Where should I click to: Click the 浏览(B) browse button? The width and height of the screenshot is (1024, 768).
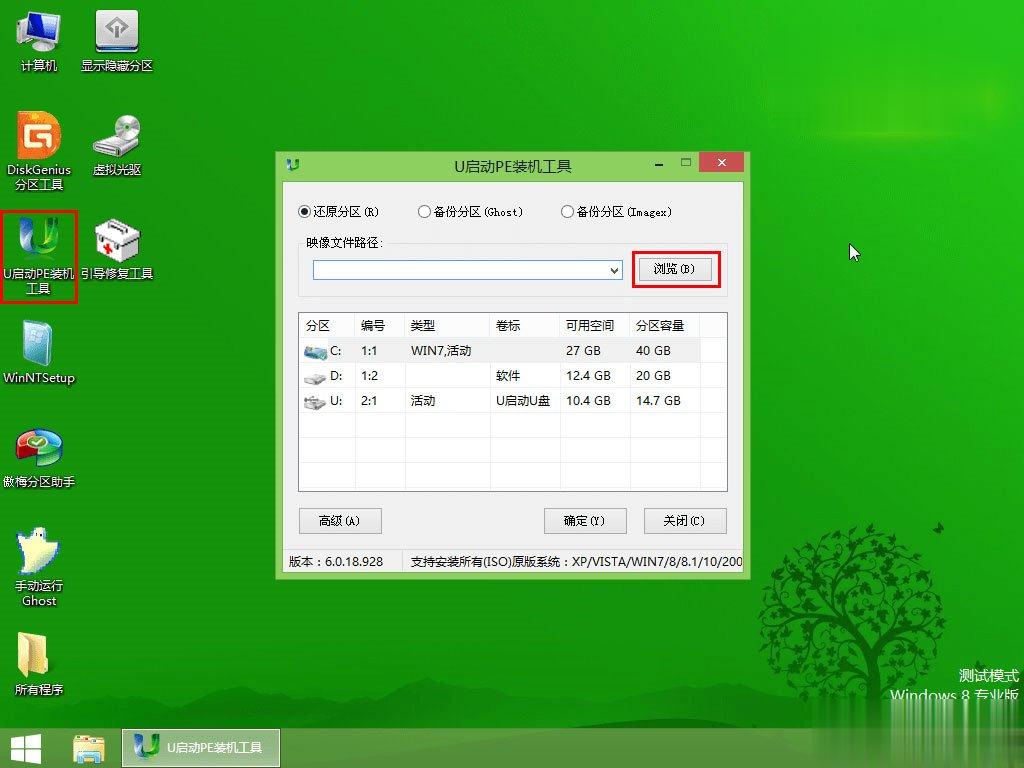pos(675,269)
